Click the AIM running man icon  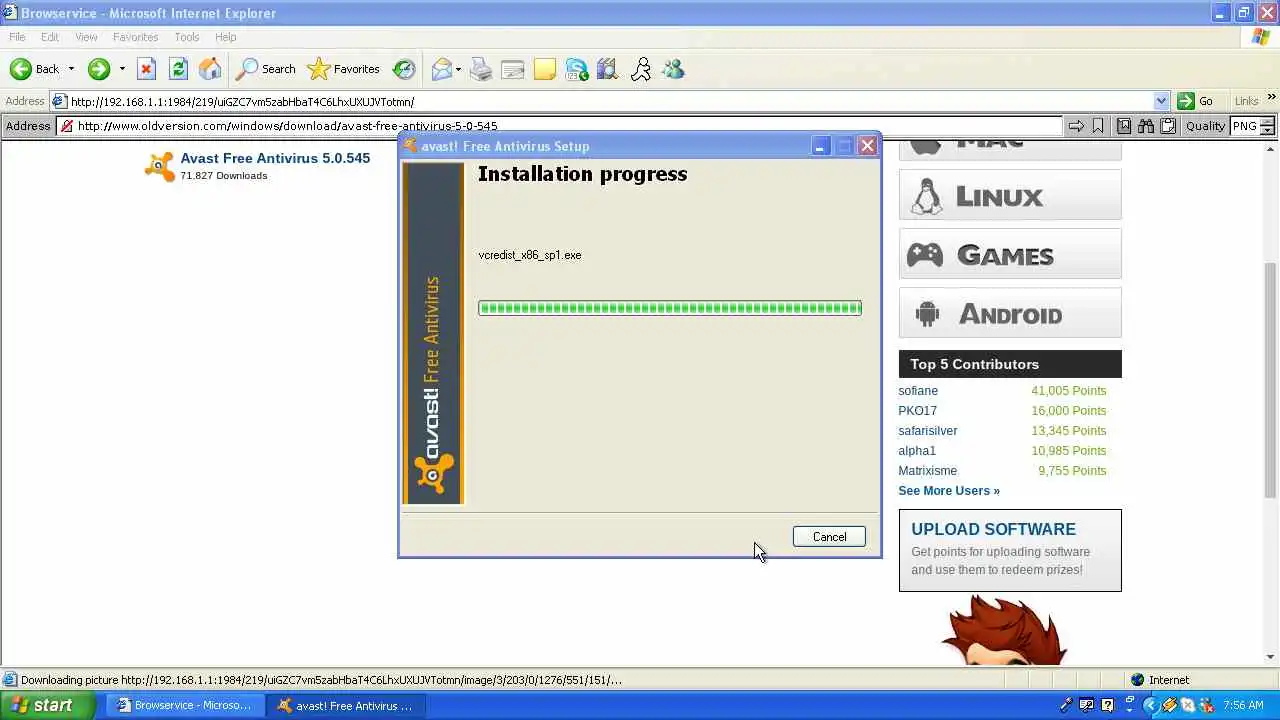[x=641, y=69]
